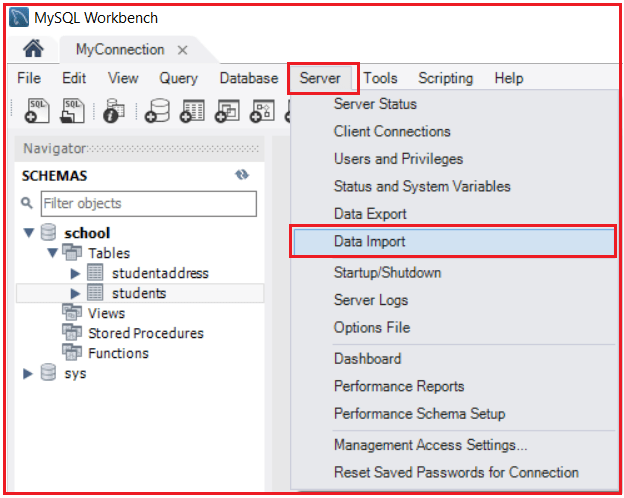Choose Reset Saved Passwords for Connection
624x498 pixels.
454,472
